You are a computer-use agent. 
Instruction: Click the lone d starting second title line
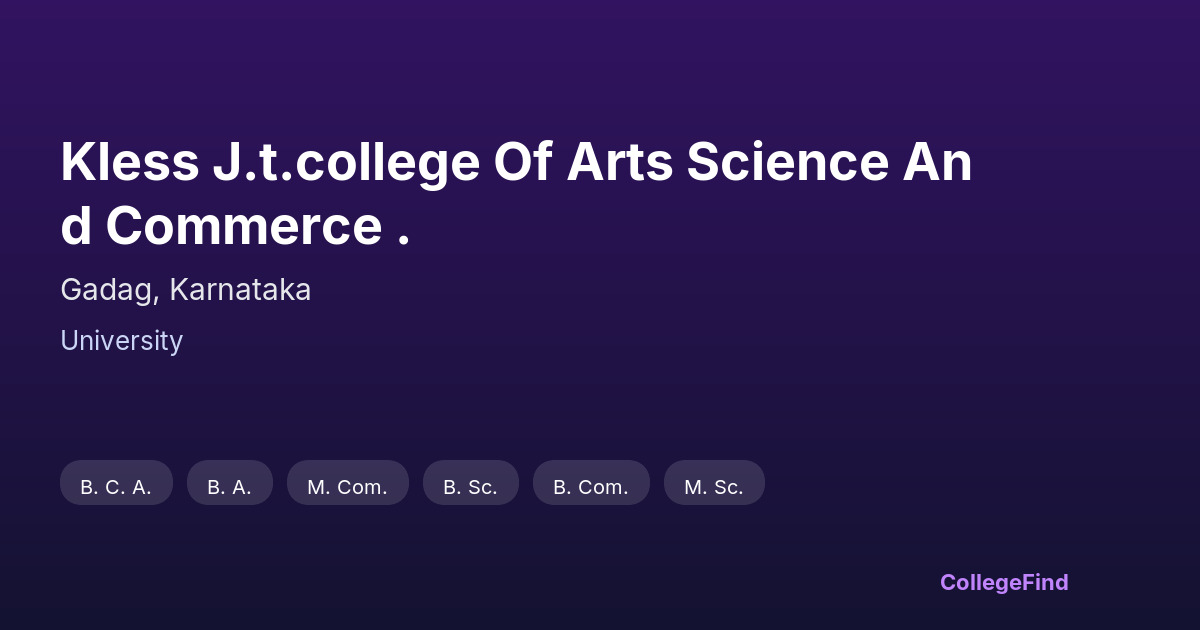(76, 226)
